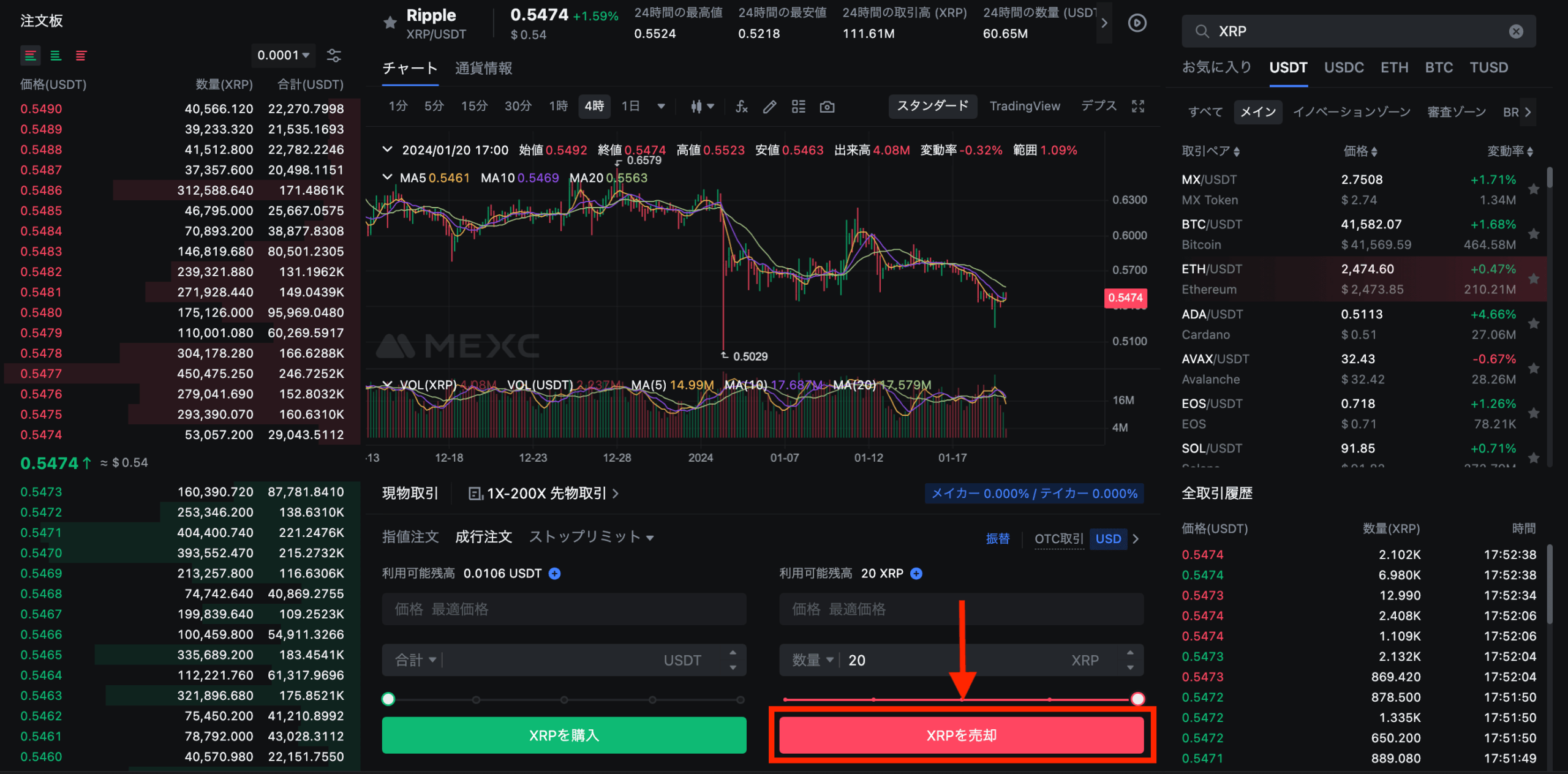
Task: Select the 成行注文 order tab
Action: [483, 537]
